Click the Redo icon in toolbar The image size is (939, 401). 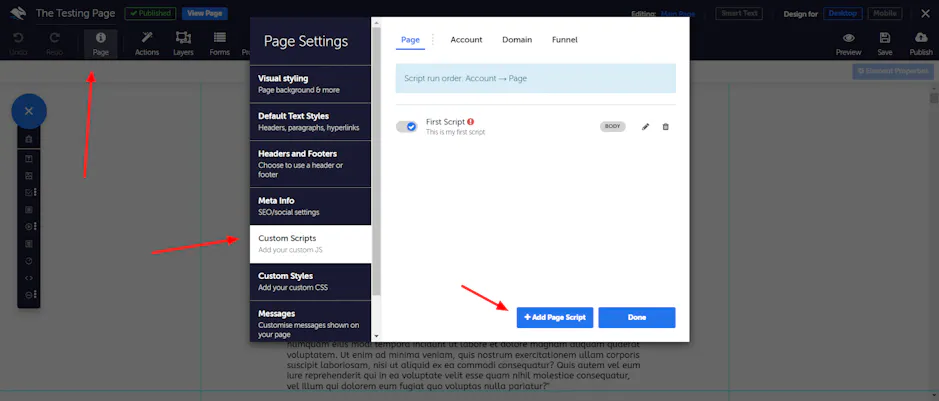click(x=54, y=38)
